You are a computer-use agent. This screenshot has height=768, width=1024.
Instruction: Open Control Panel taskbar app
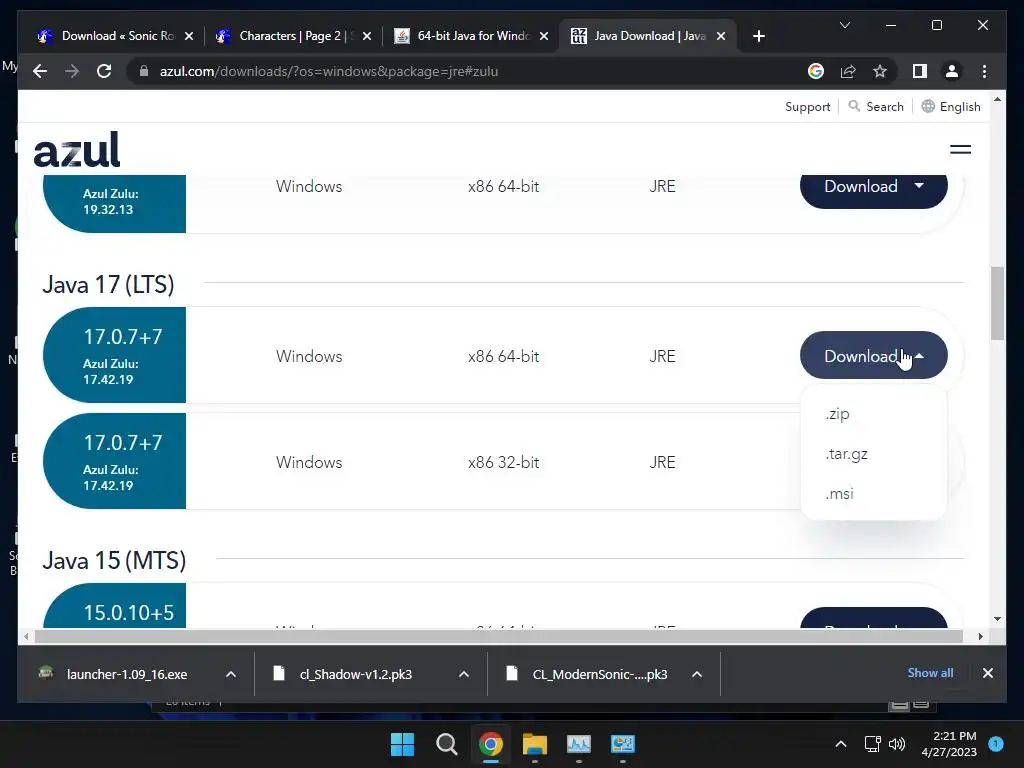pos(622,744)
